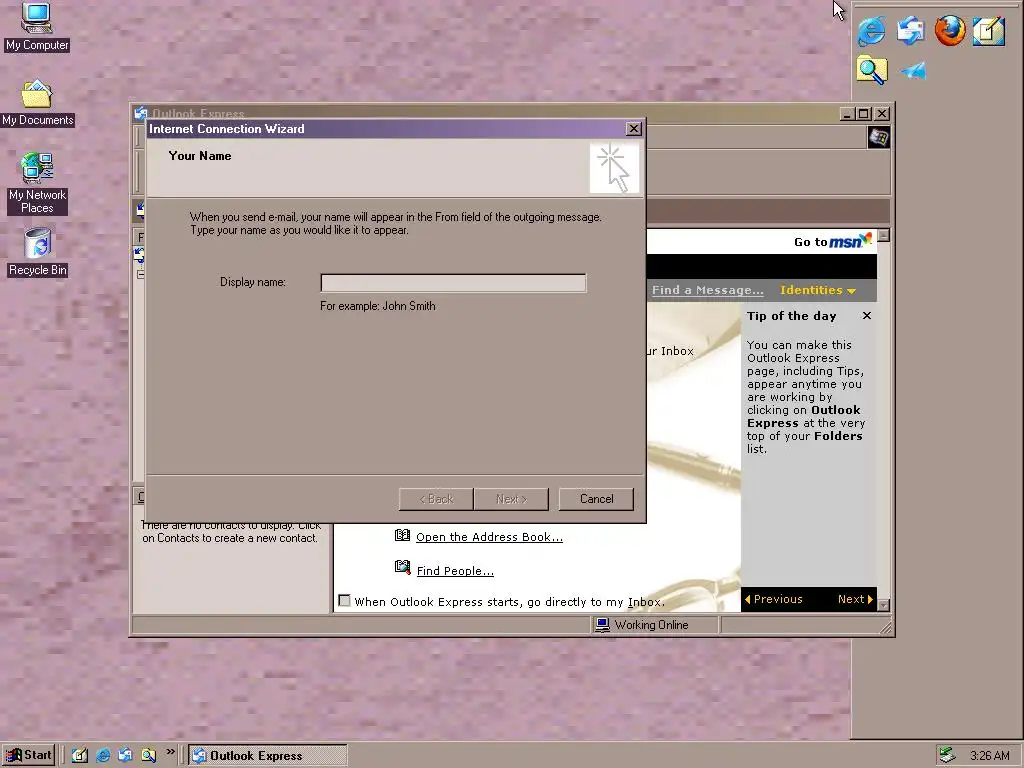
Task: Click scroll up arrow in Outlook Express pane
Action: point(884,235)
